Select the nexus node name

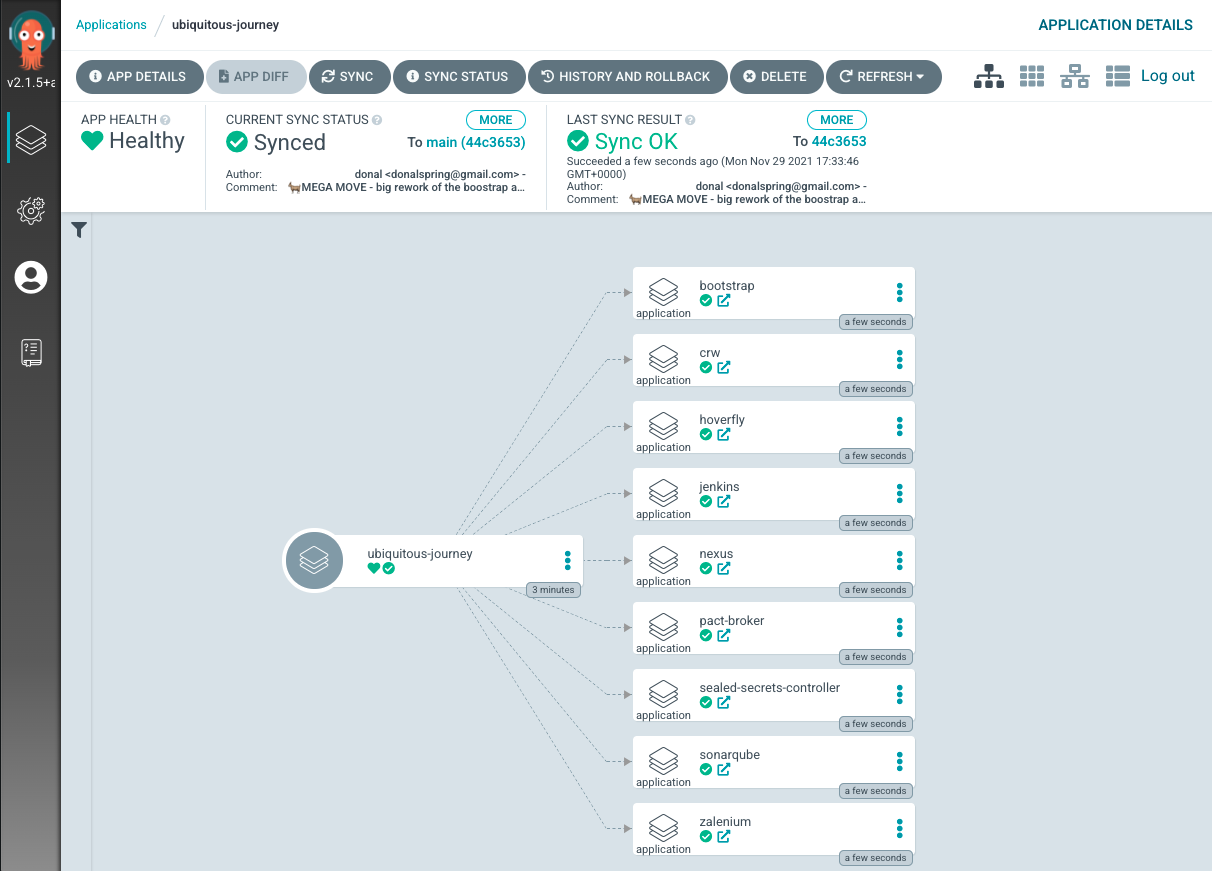[x=716, y=554]
